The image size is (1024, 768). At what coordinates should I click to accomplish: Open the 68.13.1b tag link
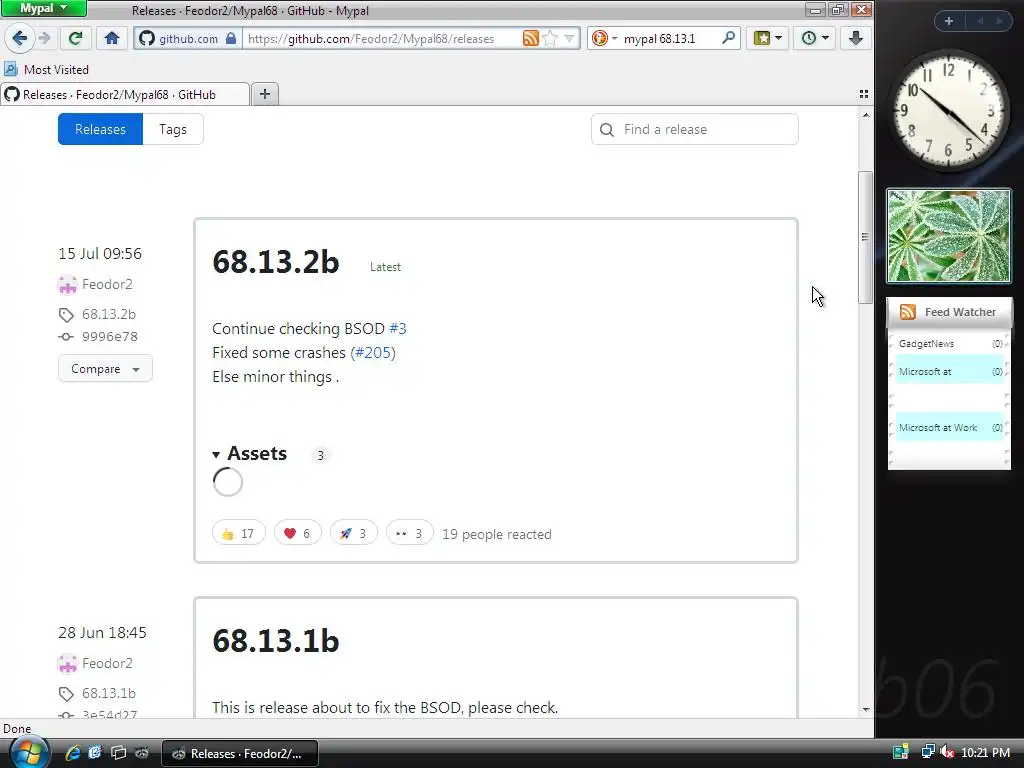tap(108, 693)
